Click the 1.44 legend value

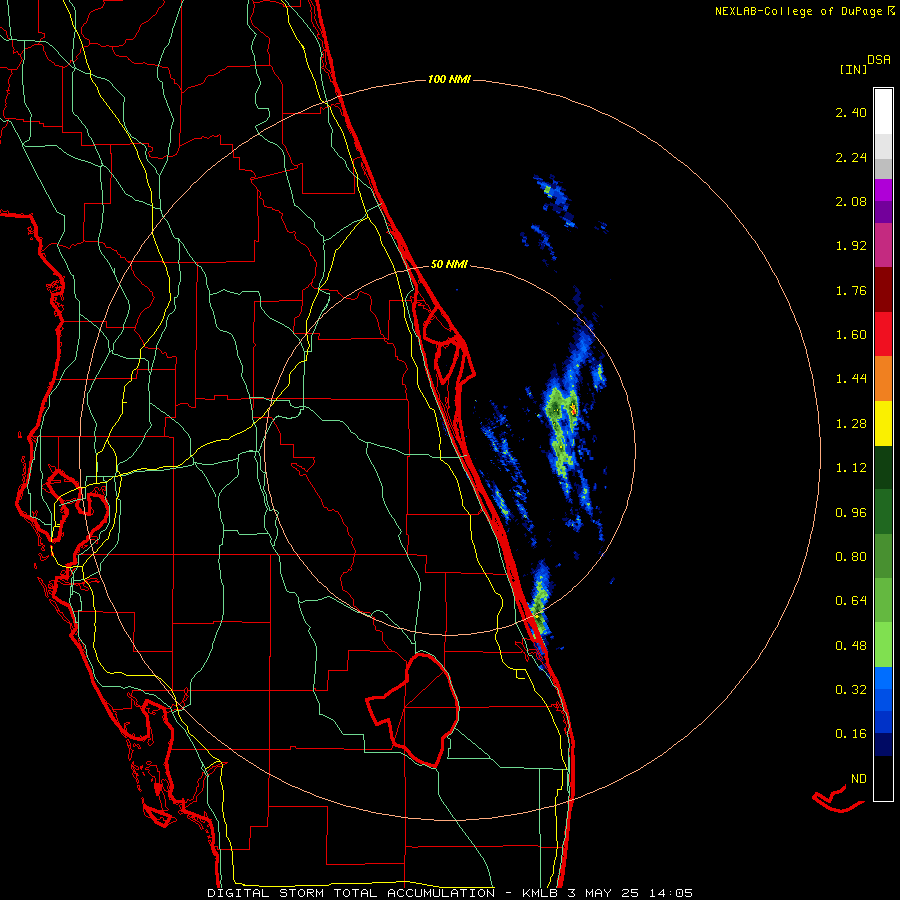tap(851, 379)
